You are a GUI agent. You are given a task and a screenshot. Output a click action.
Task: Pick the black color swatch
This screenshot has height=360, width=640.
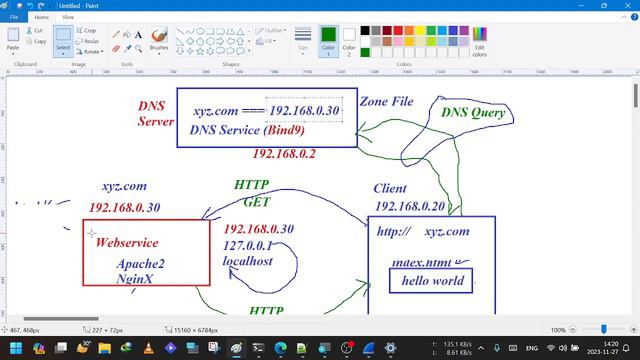365,30
